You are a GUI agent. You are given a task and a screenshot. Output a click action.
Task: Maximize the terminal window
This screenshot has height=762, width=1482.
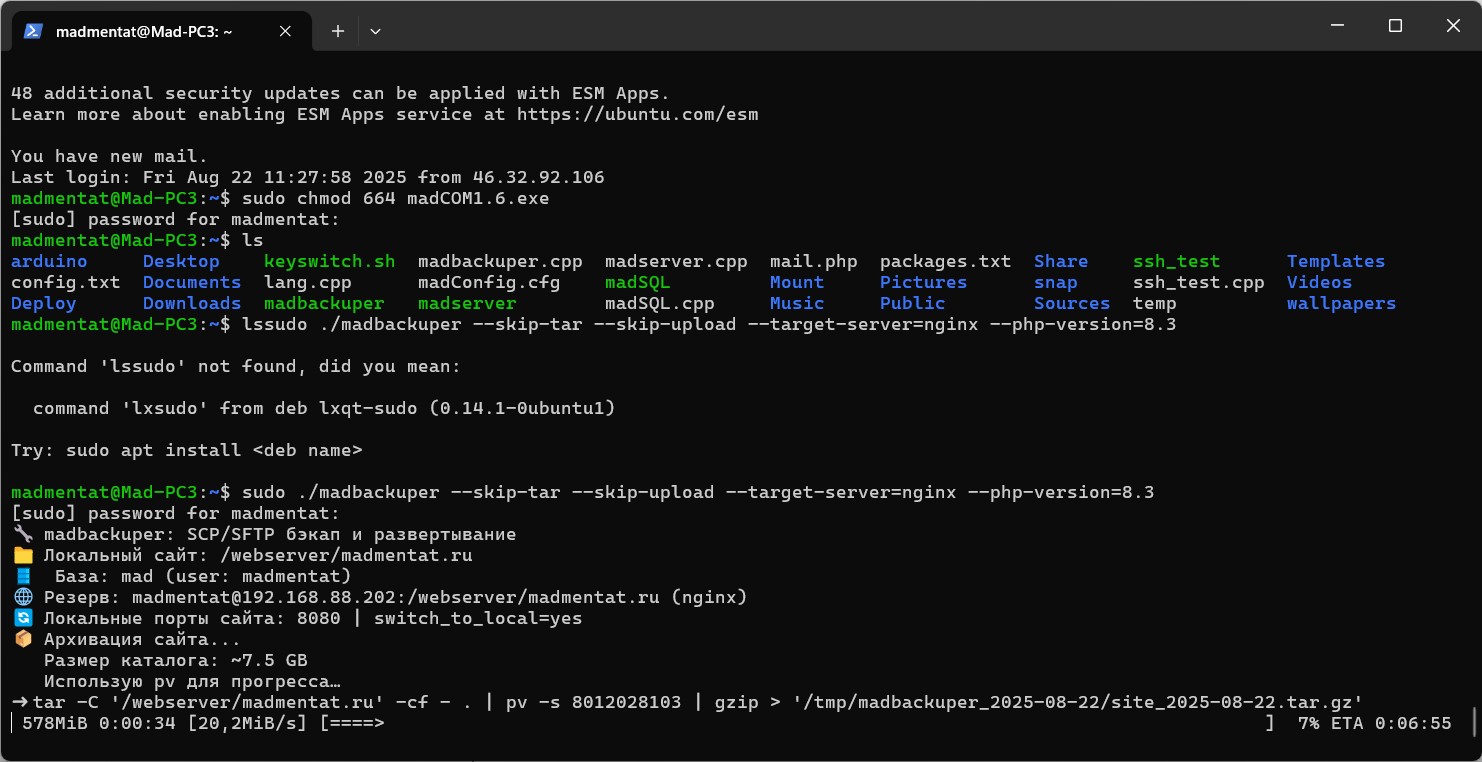pyautogui.click(x=1395, y=27)
